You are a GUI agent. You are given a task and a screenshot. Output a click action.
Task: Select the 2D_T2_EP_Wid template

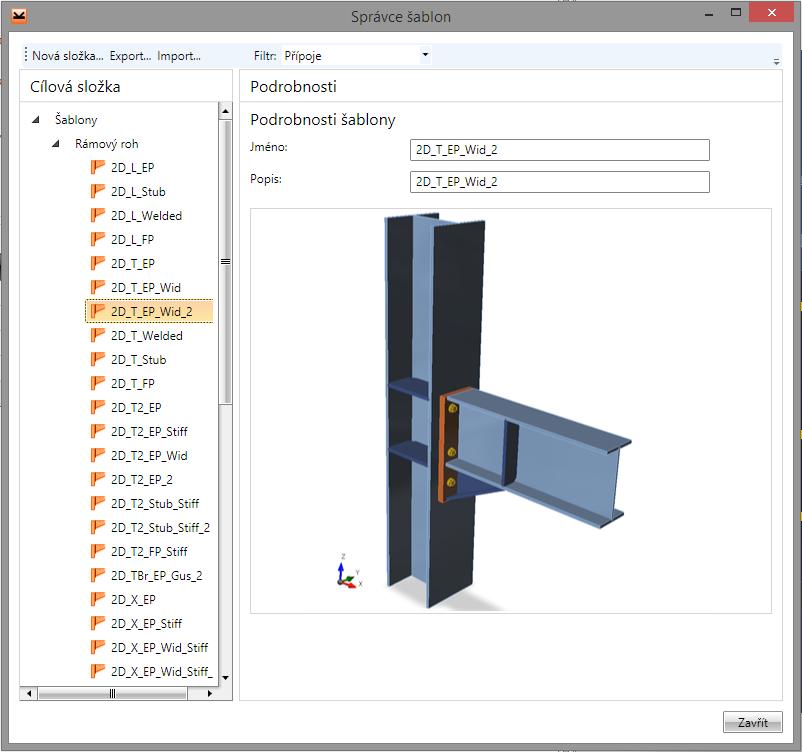(149, 456)
